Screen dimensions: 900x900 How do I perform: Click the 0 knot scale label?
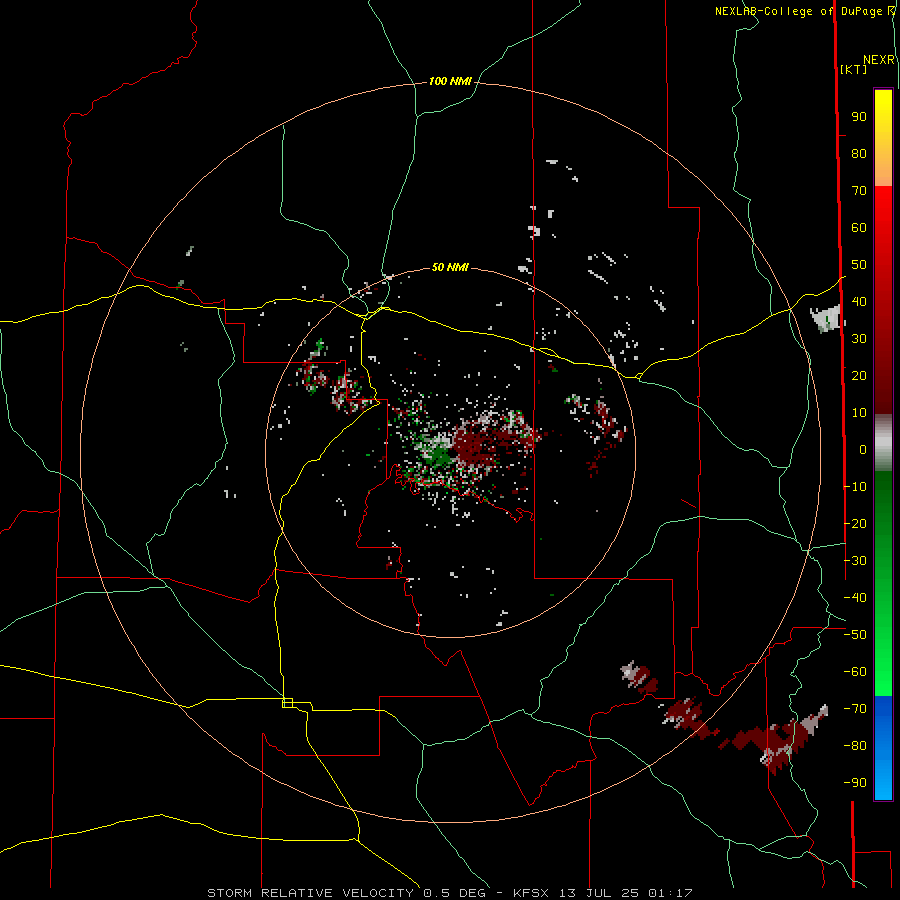tap(863, 450)
